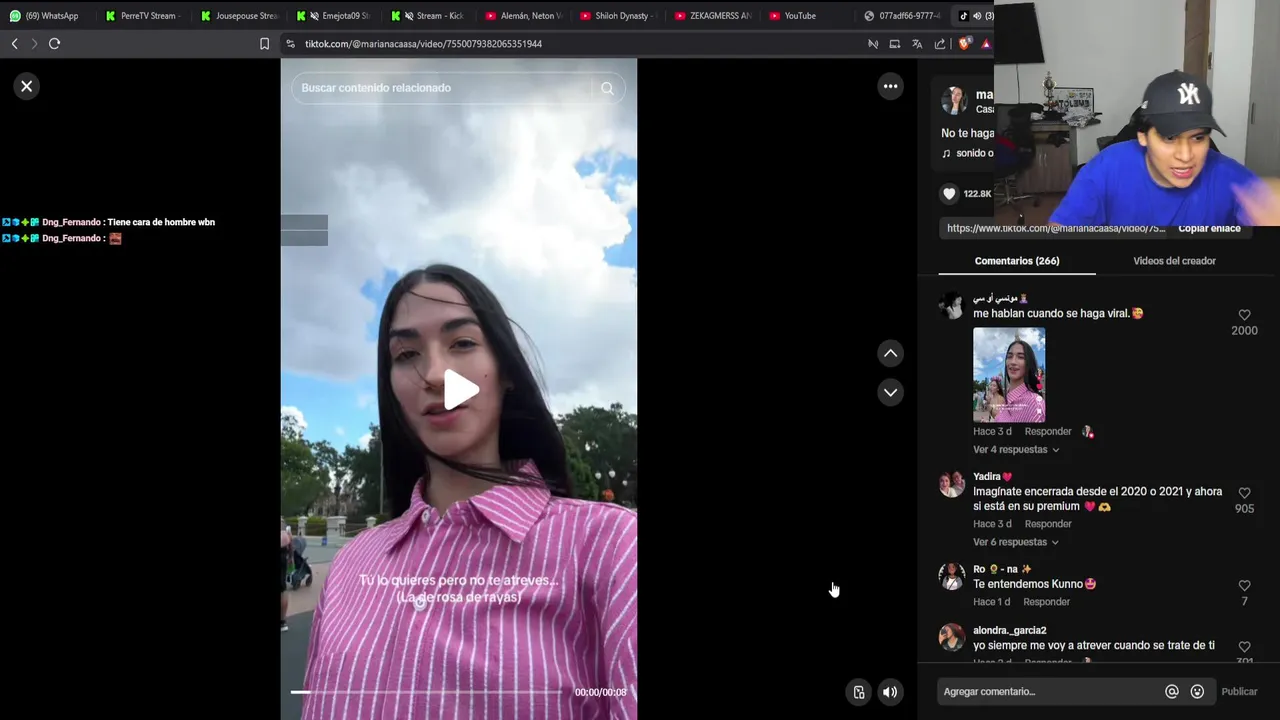The height and width of the screenshot is (720, 1280).
Task: Go back with browser back arrow
Action: click(x=14, y=44)
